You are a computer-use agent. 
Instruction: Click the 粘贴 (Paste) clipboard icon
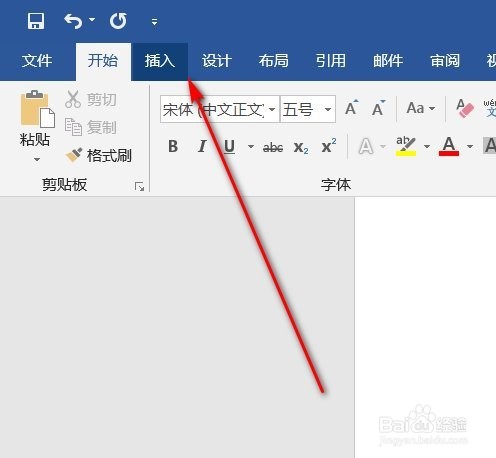(x=38, y=109)
